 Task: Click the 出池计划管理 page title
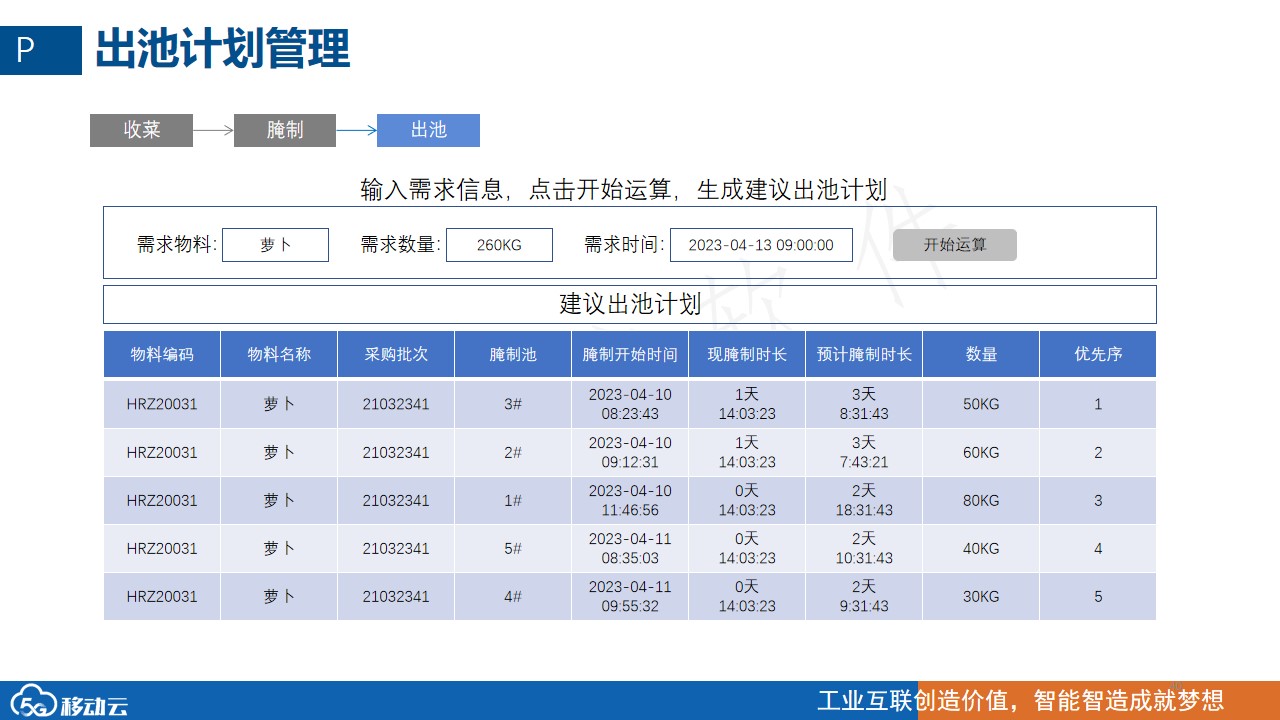222,49
